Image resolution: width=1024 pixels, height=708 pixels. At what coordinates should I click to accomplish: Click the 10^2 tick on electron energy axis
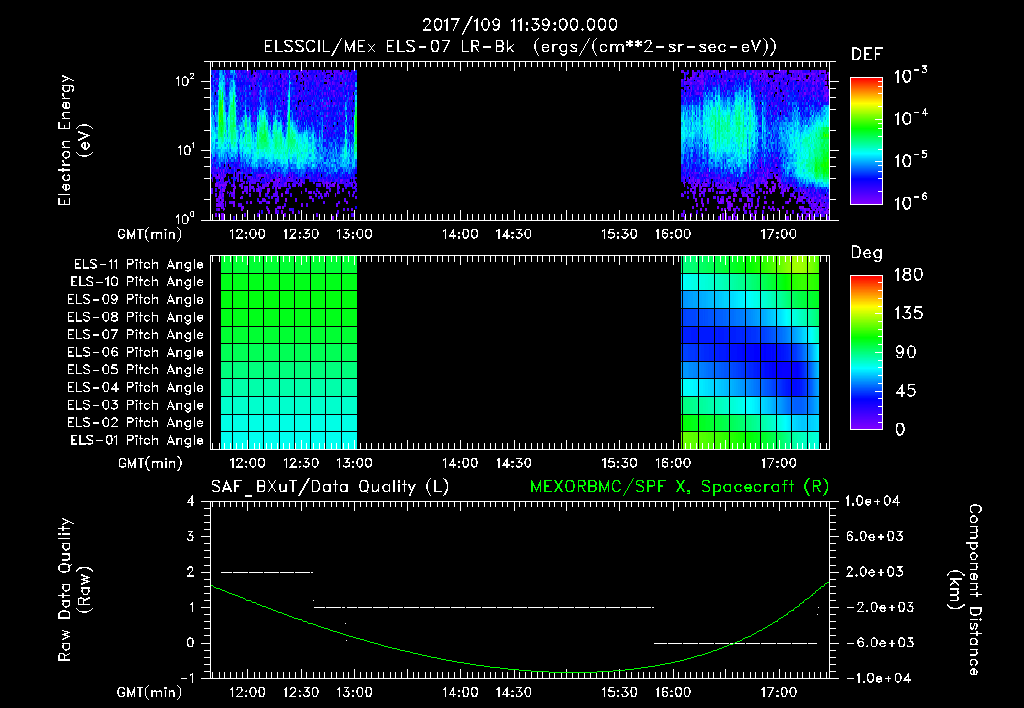tap(185, 81)
